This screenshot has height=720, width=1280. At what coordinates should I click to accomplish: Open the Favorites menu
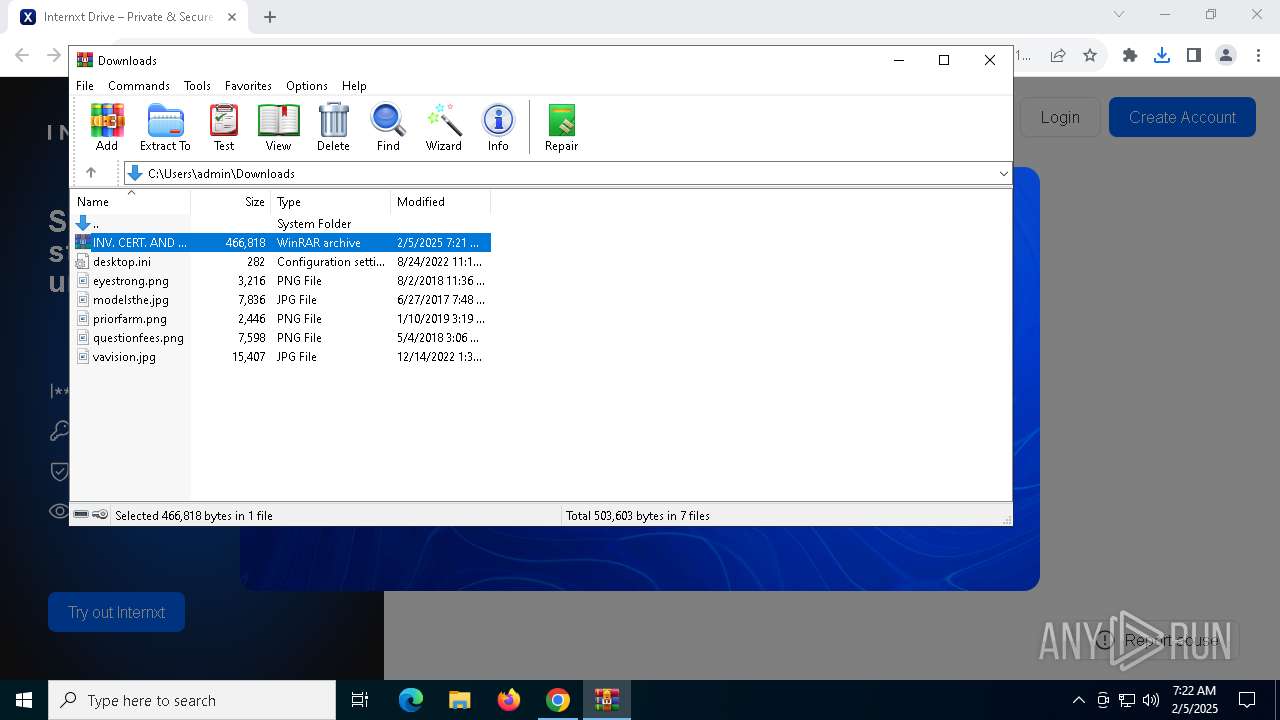tap(248, 86)
